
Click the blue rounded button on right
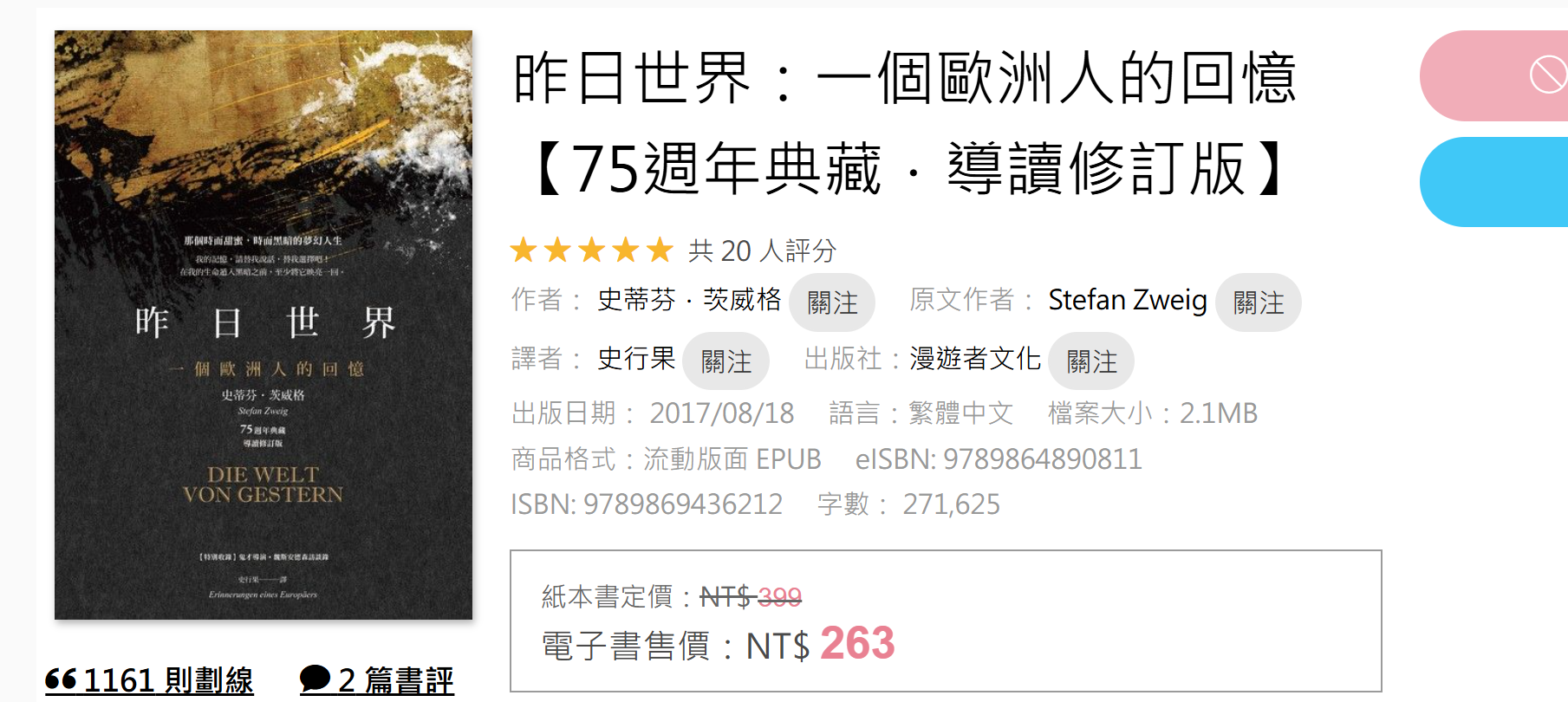[1493, 182]
